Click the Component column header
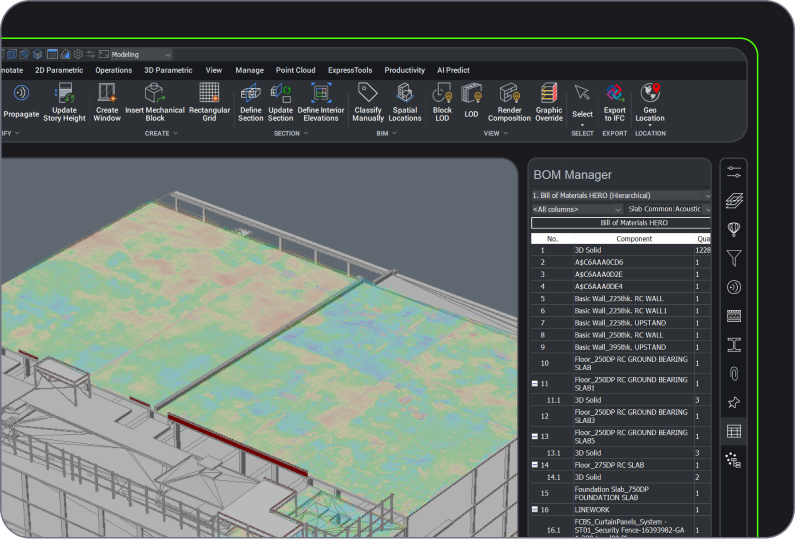795x539 pixels. 634,239
